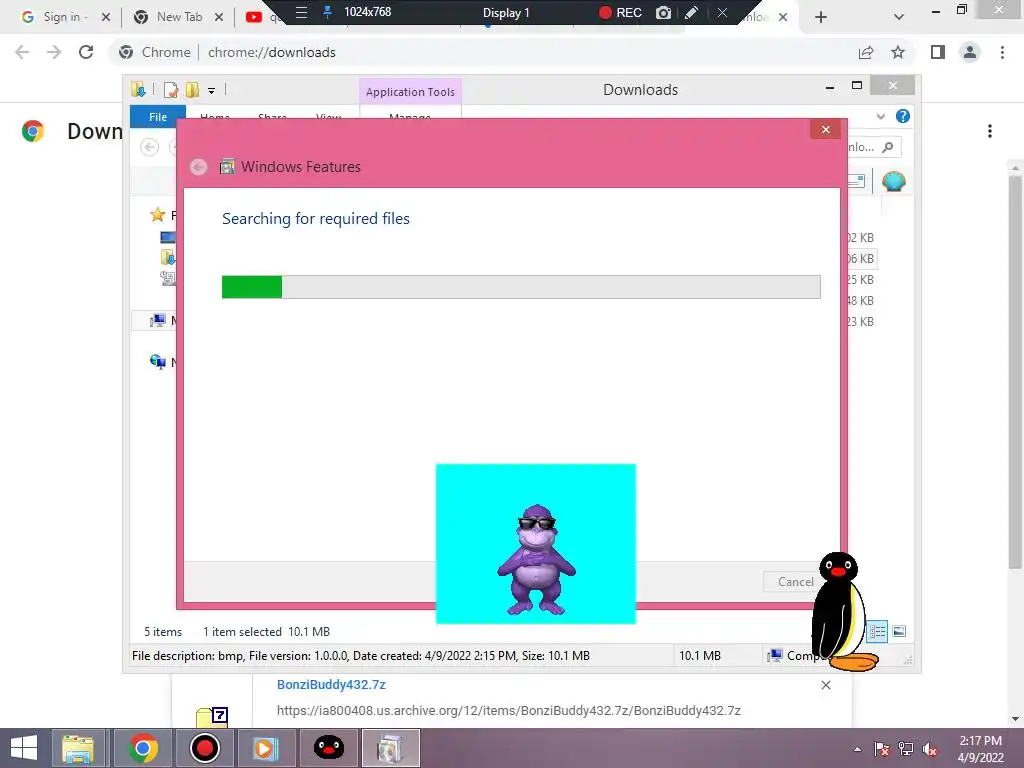Select This PC computer icon in navigation pane

[x=157, y=320]
